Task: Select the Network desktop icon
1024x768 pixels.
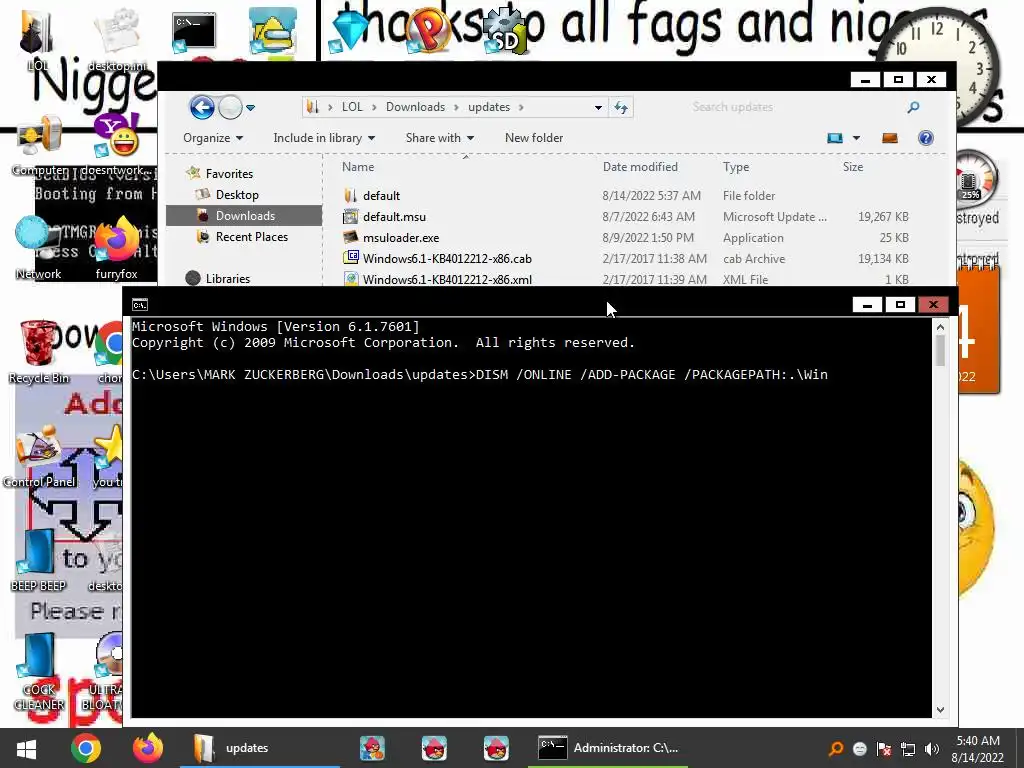Action: (x=38, y=248)
